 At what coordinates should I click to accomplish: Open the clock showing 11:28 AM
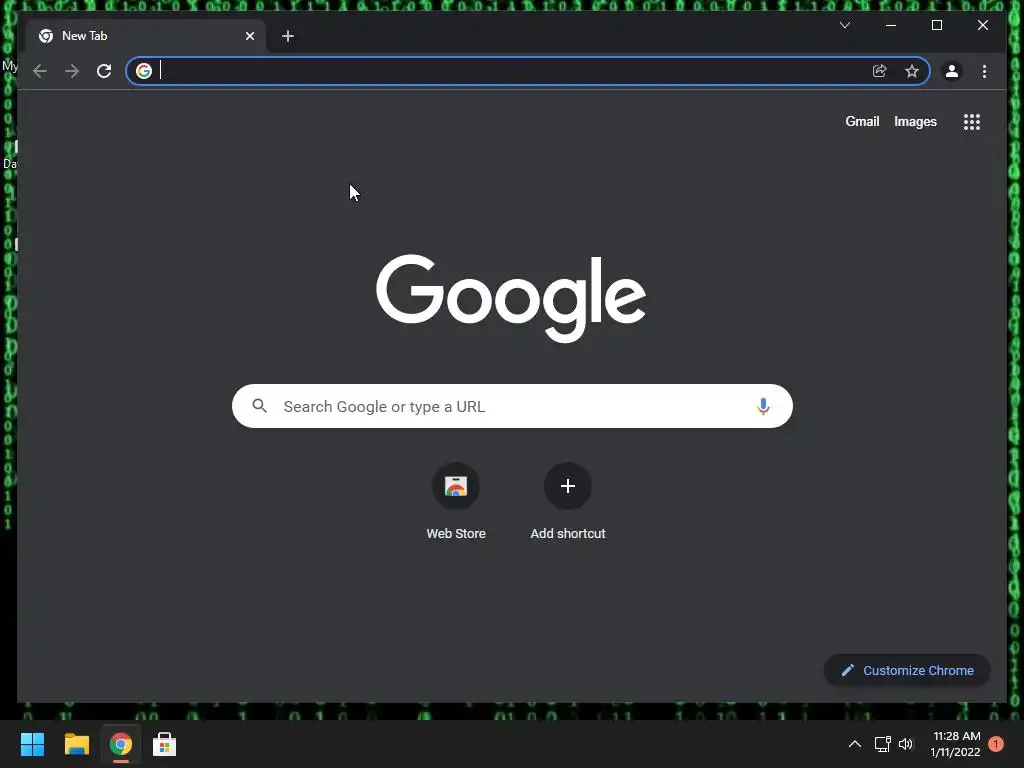click(x=956, y=744)
